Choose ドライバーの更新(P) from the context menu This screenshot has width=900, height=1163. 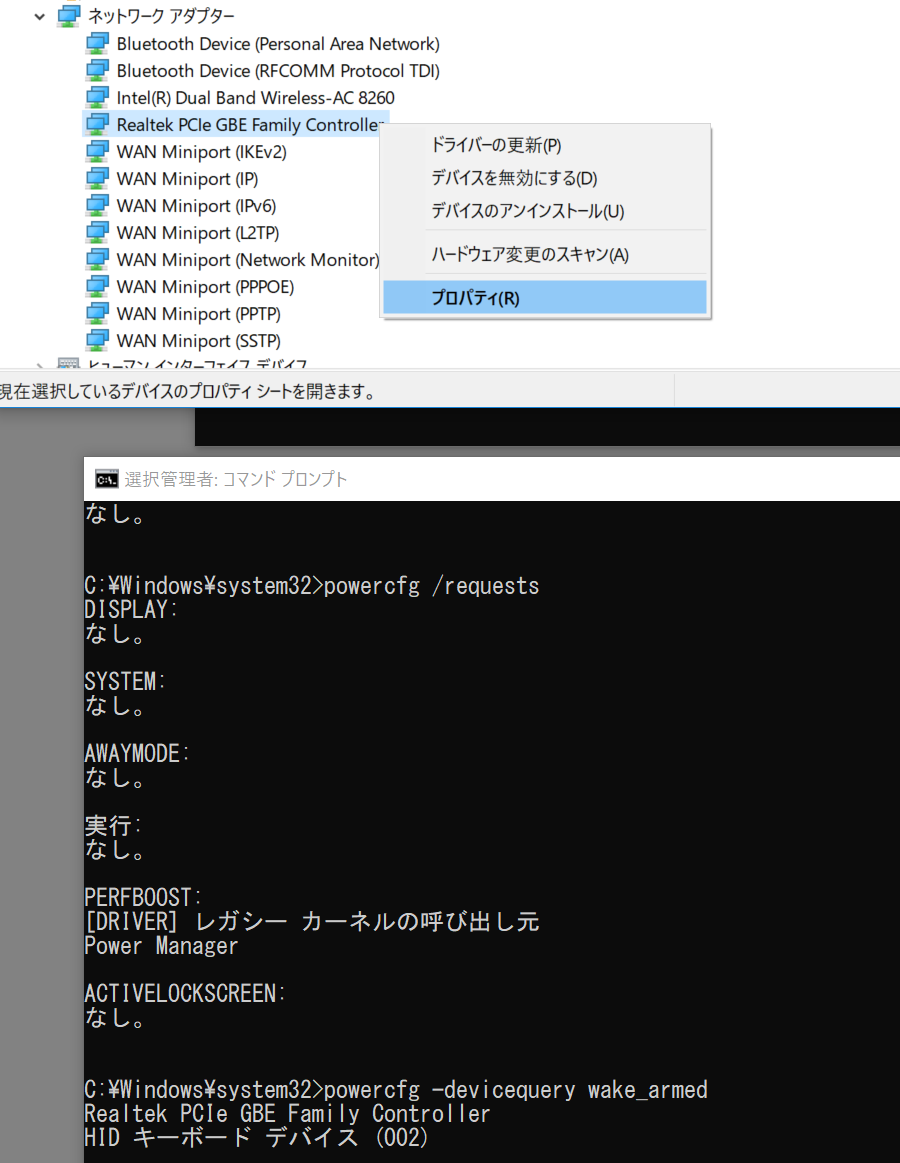496,145
